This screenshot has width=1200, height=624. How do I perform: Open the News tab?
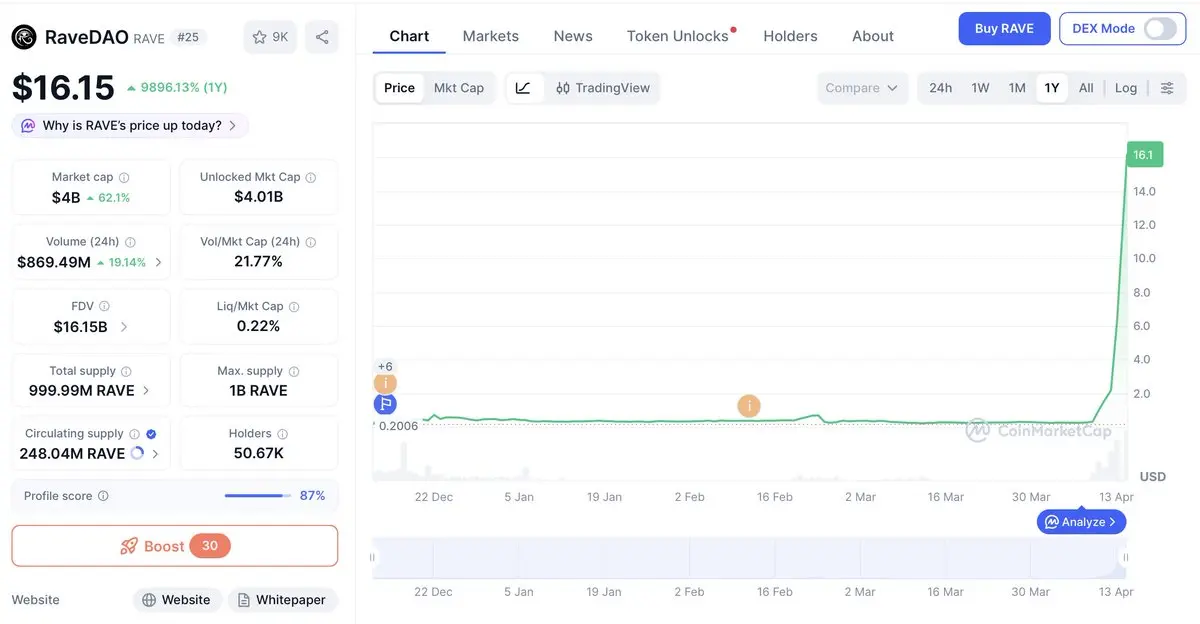point(573,36)
